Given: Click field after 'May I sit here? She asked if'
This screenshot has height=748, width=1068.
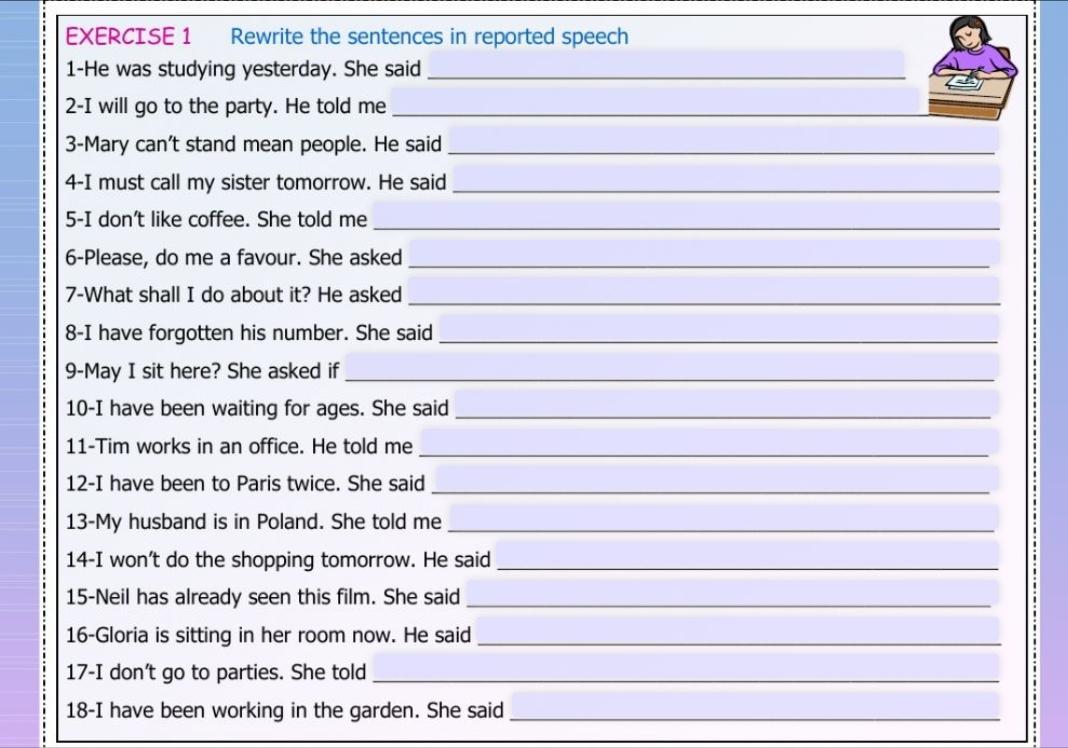Looking at the screenshot, I should 671,367.
